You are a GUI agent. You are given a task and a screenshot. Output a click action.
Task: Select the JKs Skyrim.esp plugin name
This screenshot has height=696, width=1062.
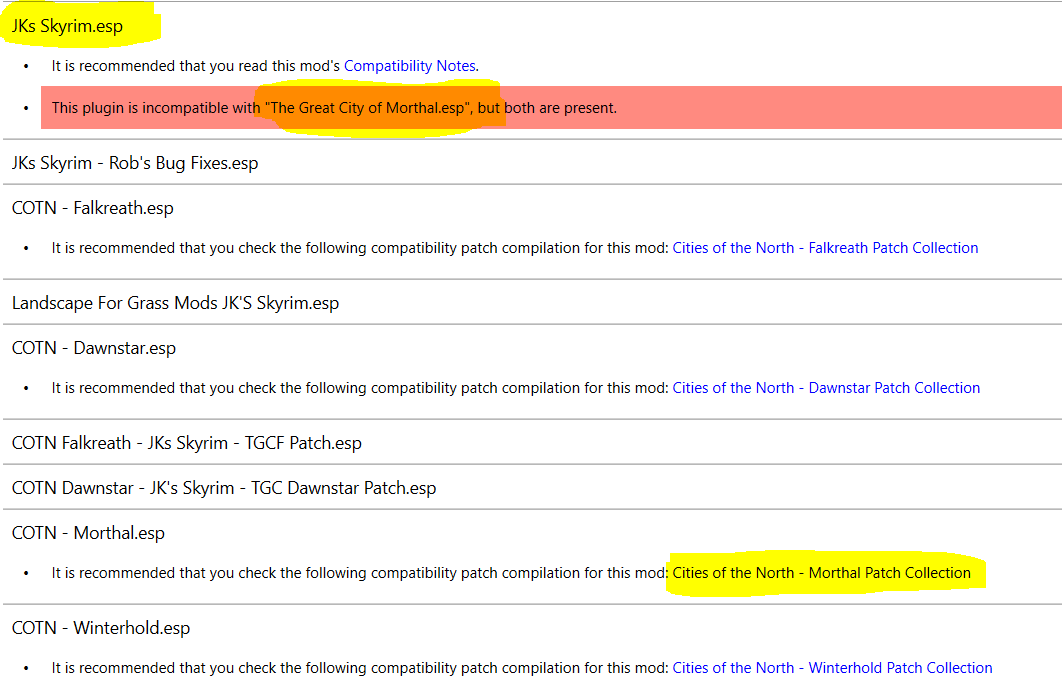click(68, 26)
